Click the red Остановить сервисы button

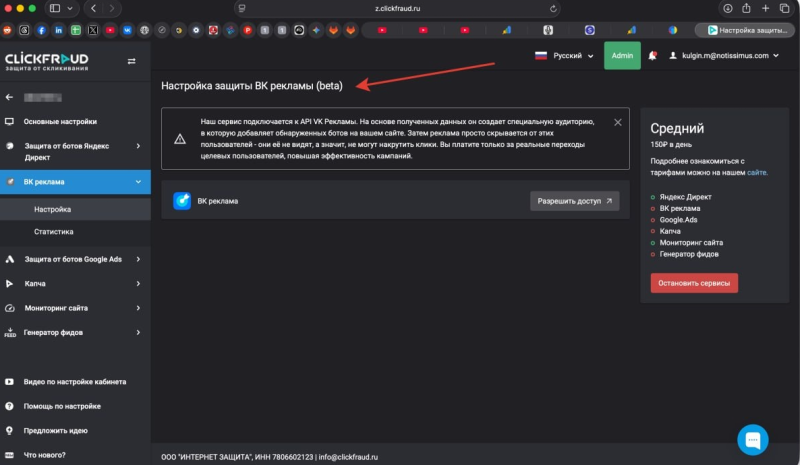point(694,283)
